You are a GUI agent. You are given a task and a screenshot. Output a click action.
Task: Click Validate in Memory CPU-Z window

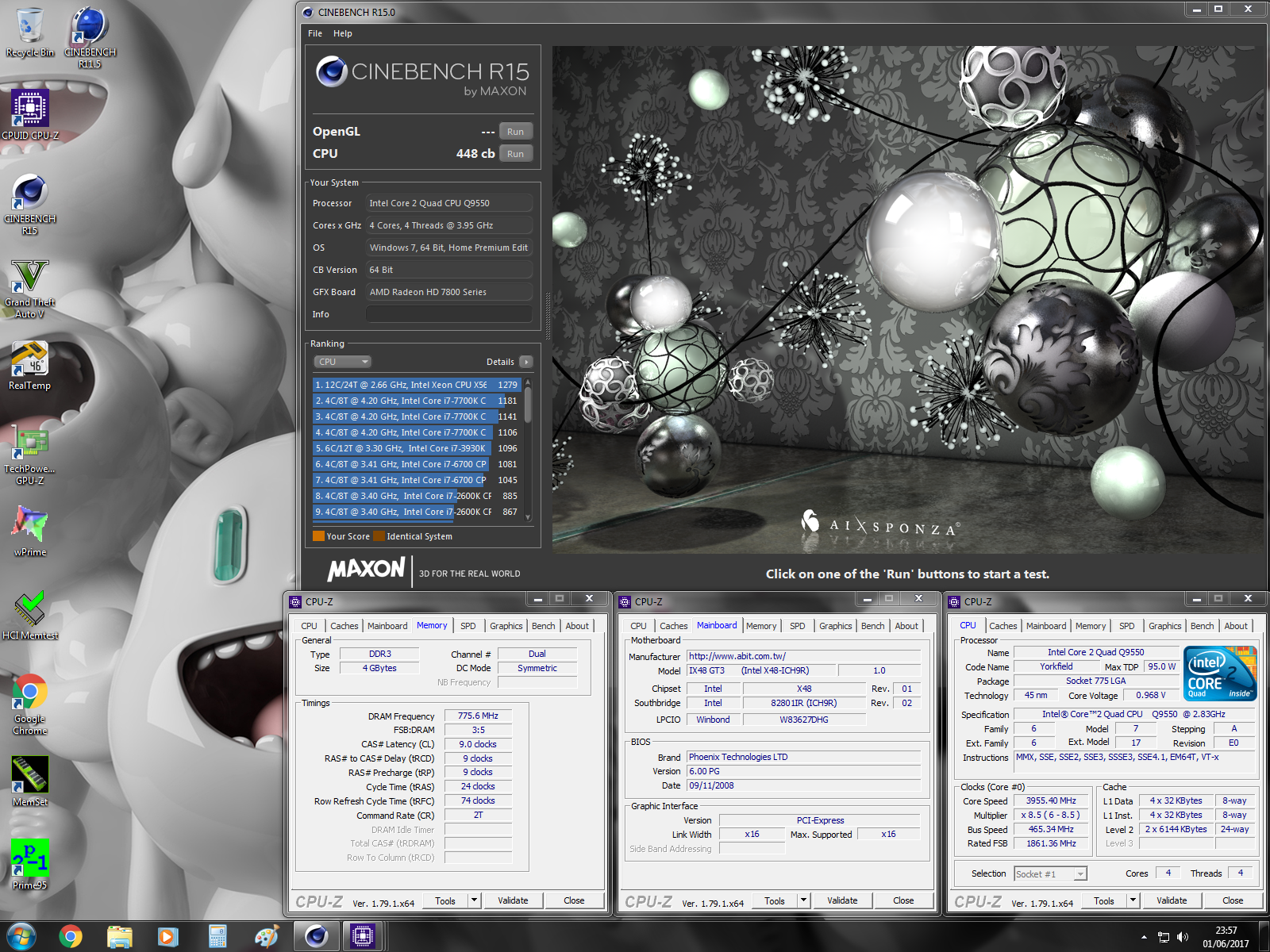(x=513, y=900)
